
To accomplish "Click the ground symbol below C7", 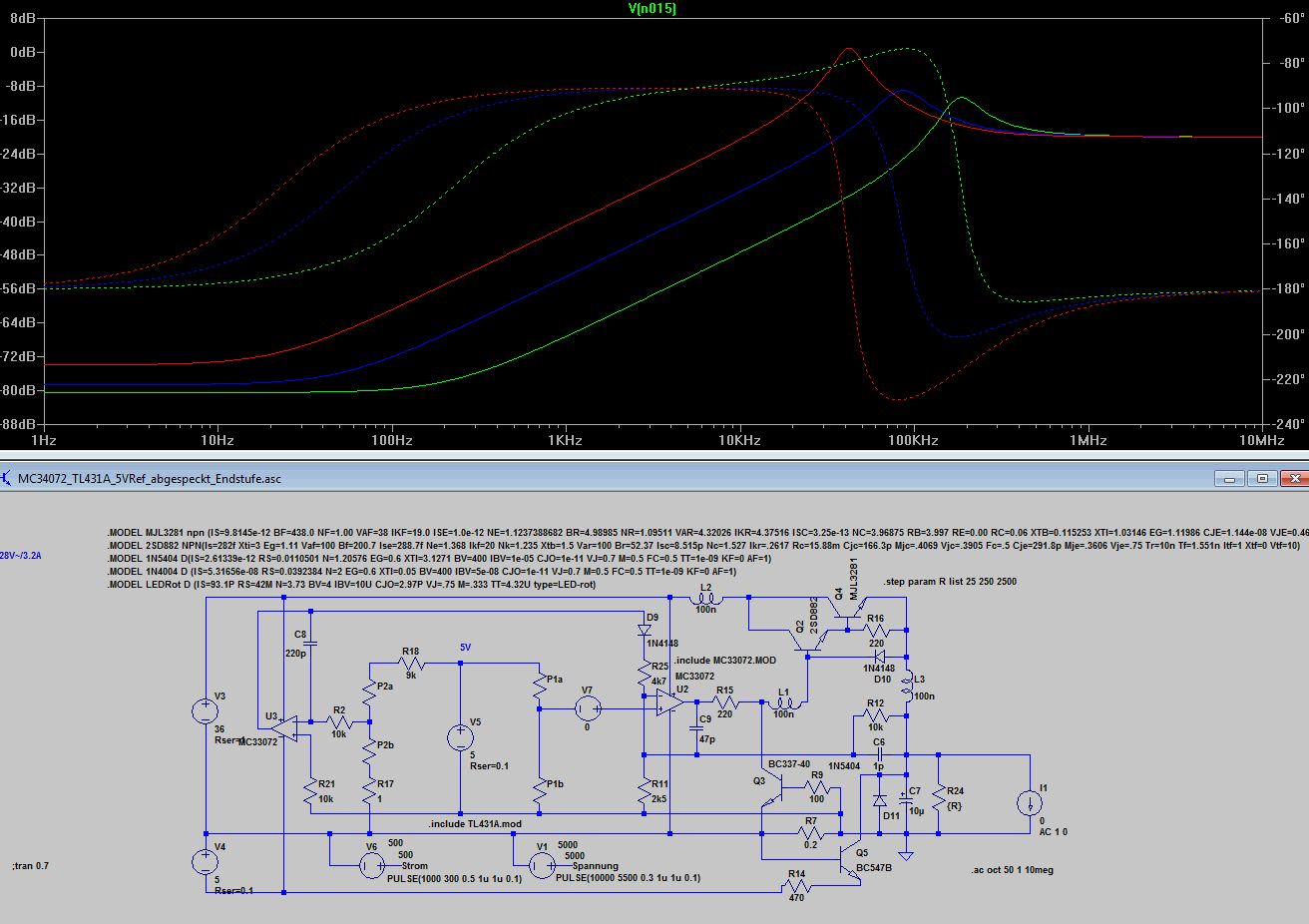I will click(906, 855).
